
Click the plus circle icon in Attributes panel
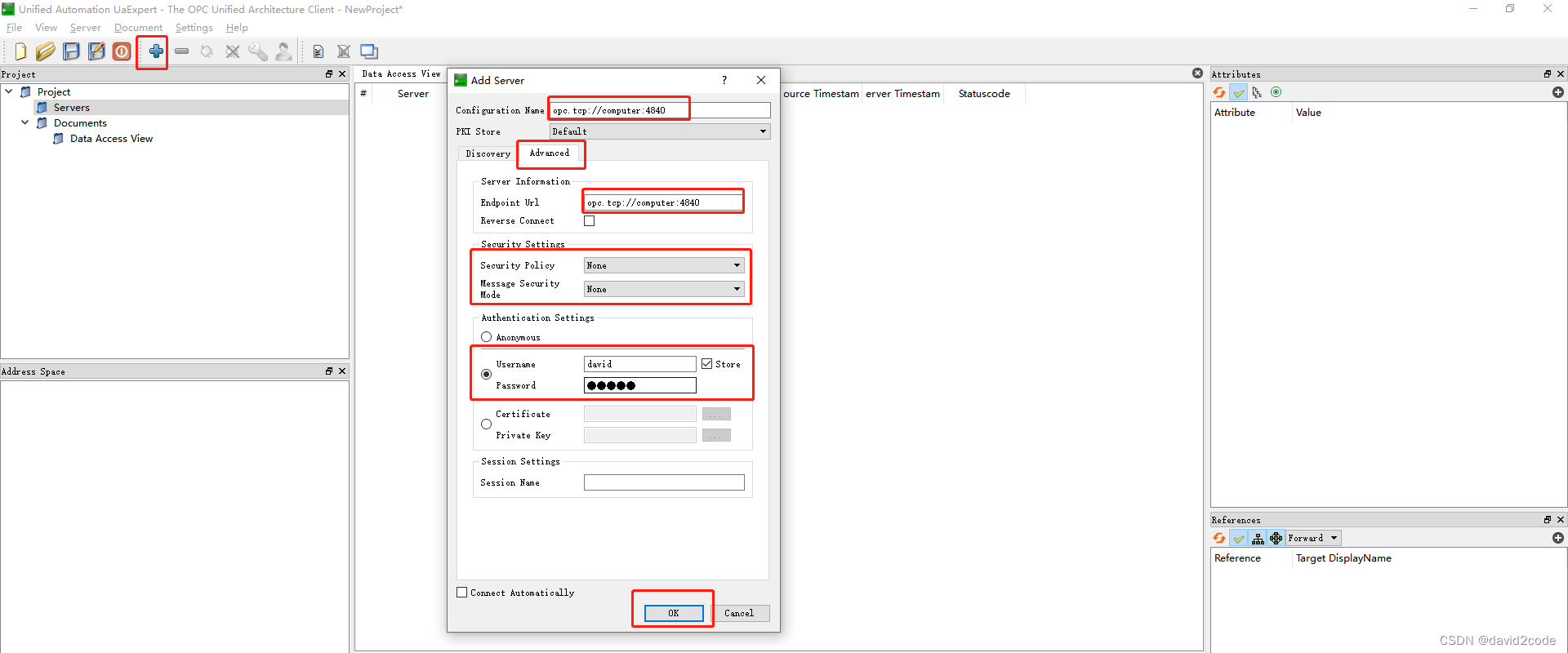(x=1558, y=92)
